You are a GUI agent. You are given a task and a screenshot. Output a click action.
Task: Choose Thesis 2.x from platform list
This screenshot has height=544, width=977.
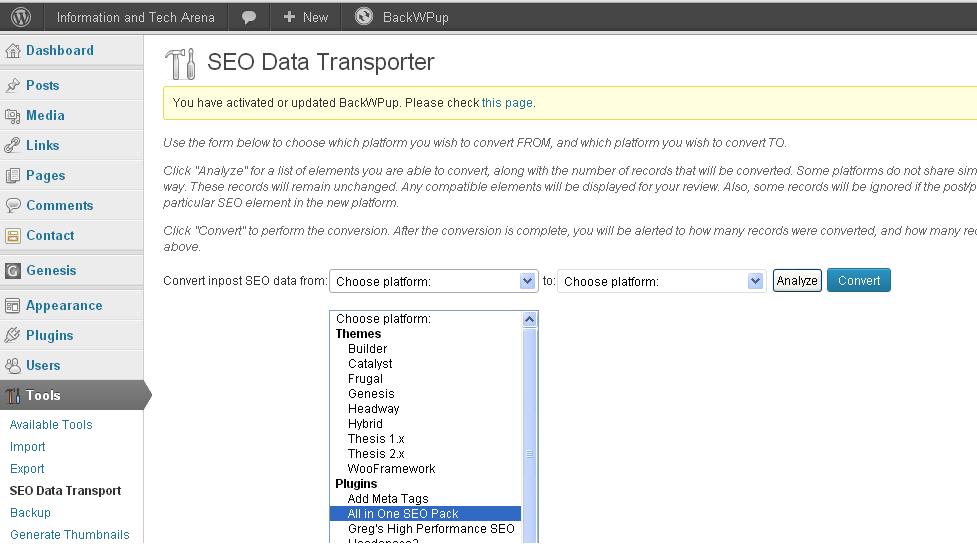pyautogui.click(x=376, y=454)
